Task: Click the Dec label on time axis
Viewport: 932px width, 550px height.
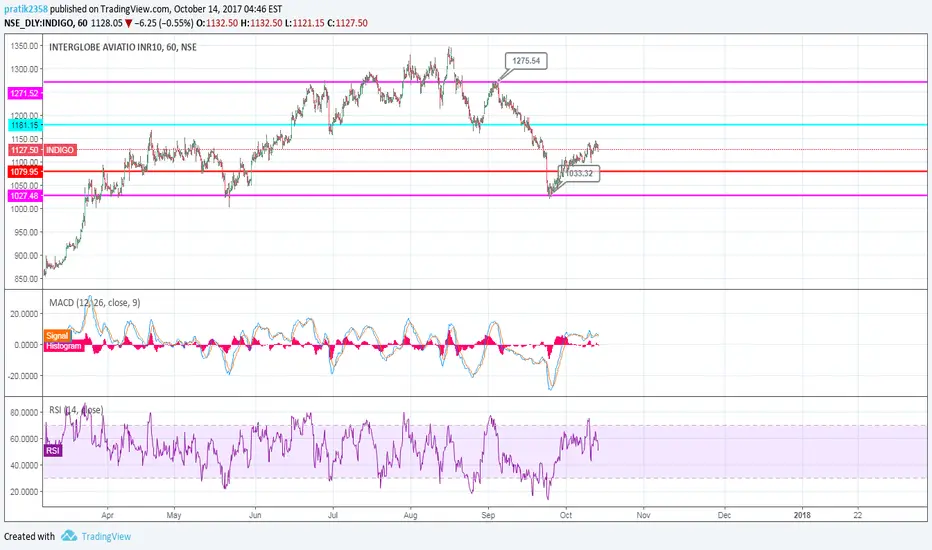Action: point(724,515)
